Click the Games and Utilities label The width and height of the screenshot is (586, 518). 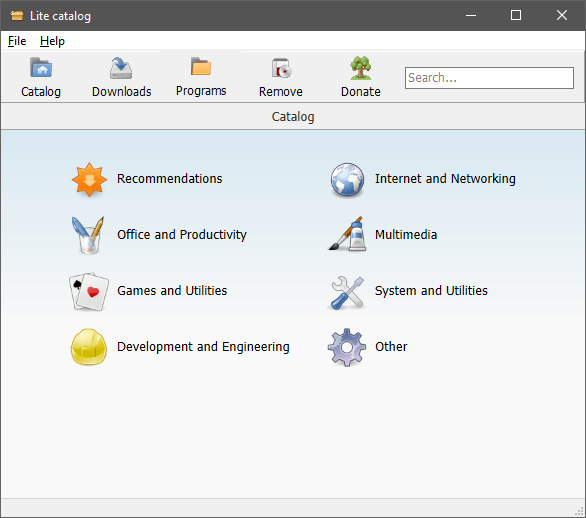click(172, 290)
